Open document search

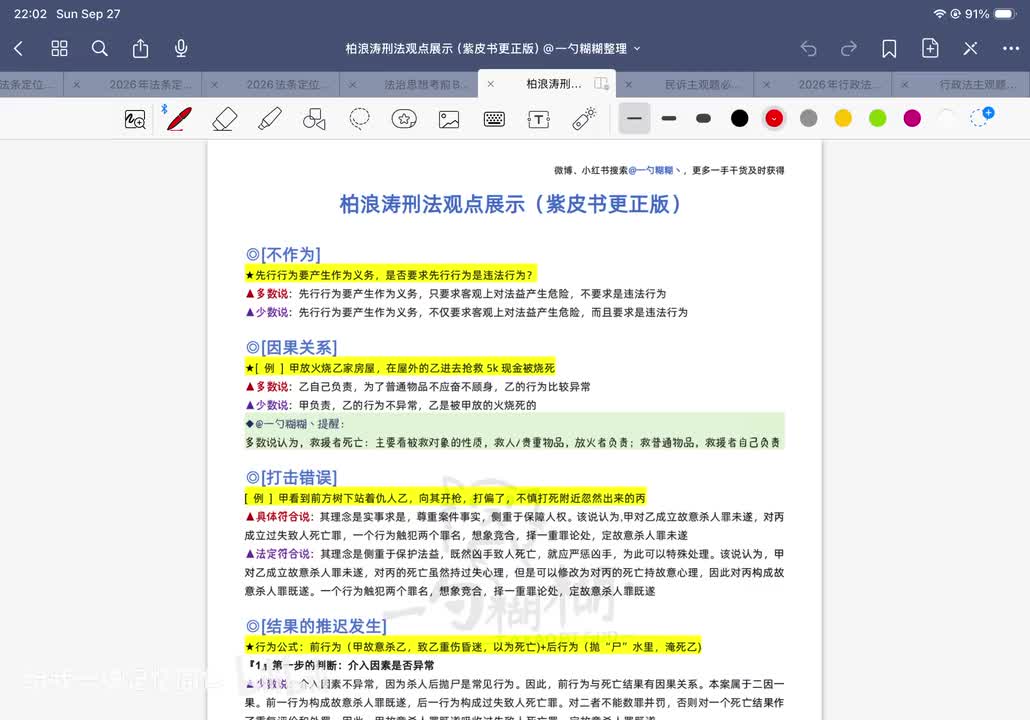(x=99, y=48)
